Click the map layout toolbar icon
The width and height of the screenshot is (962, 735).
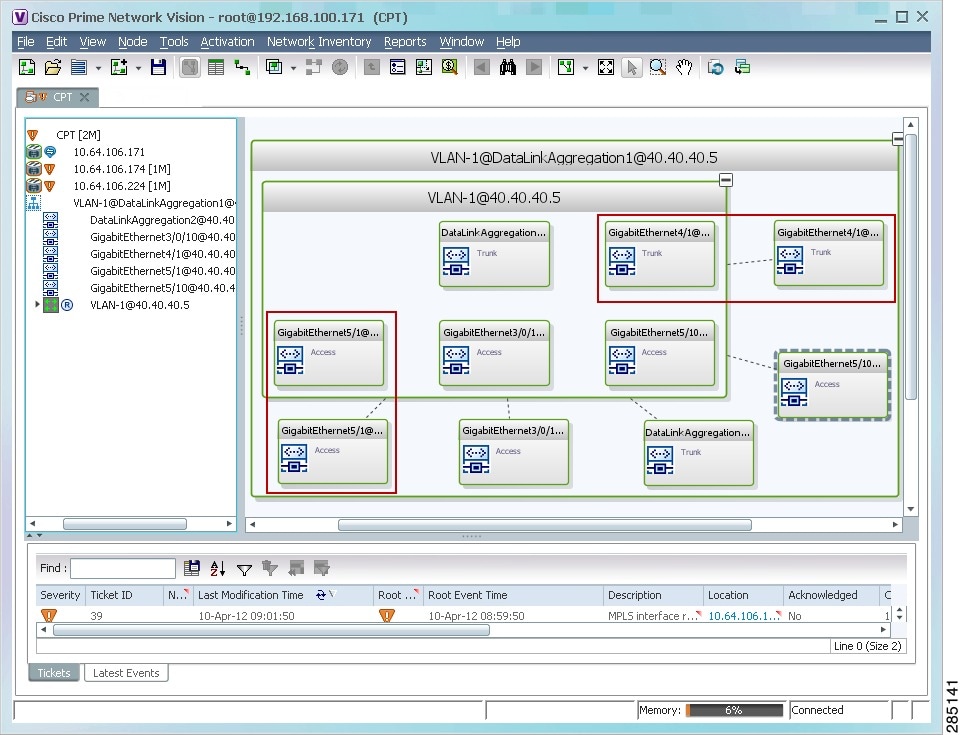coord(566,67)
